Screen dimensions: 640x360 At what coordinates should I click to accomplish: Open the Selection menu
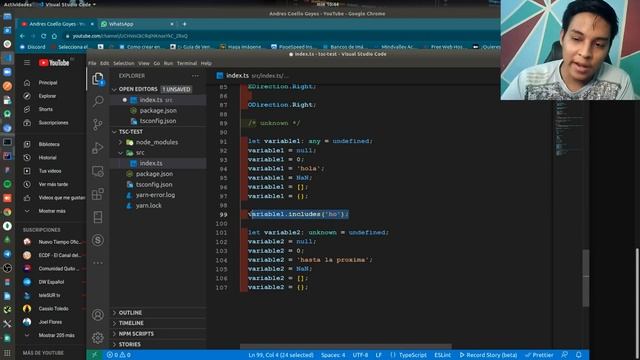click(124, 63)
